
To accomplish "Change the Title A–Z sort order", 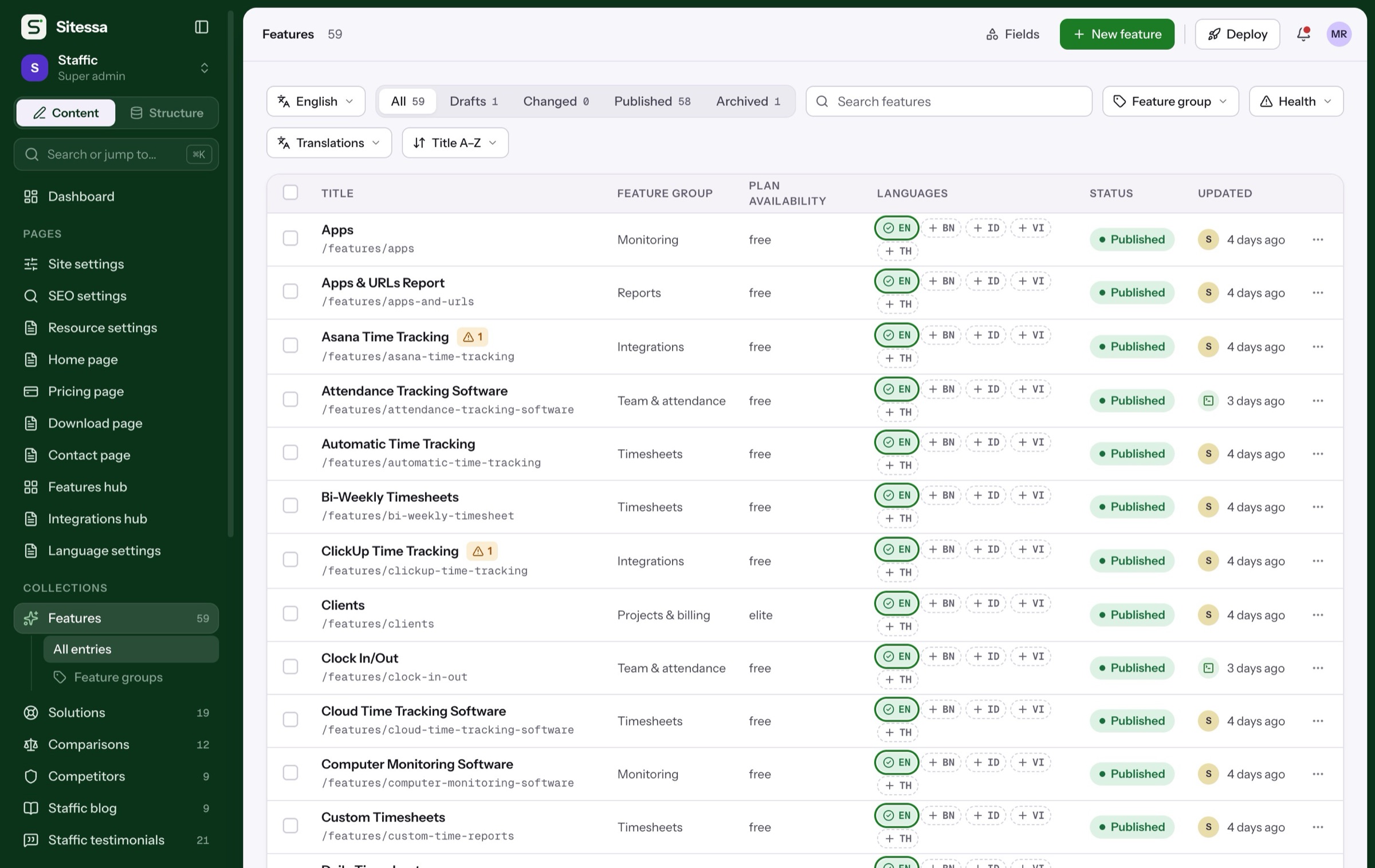I will tap(455, 143).
